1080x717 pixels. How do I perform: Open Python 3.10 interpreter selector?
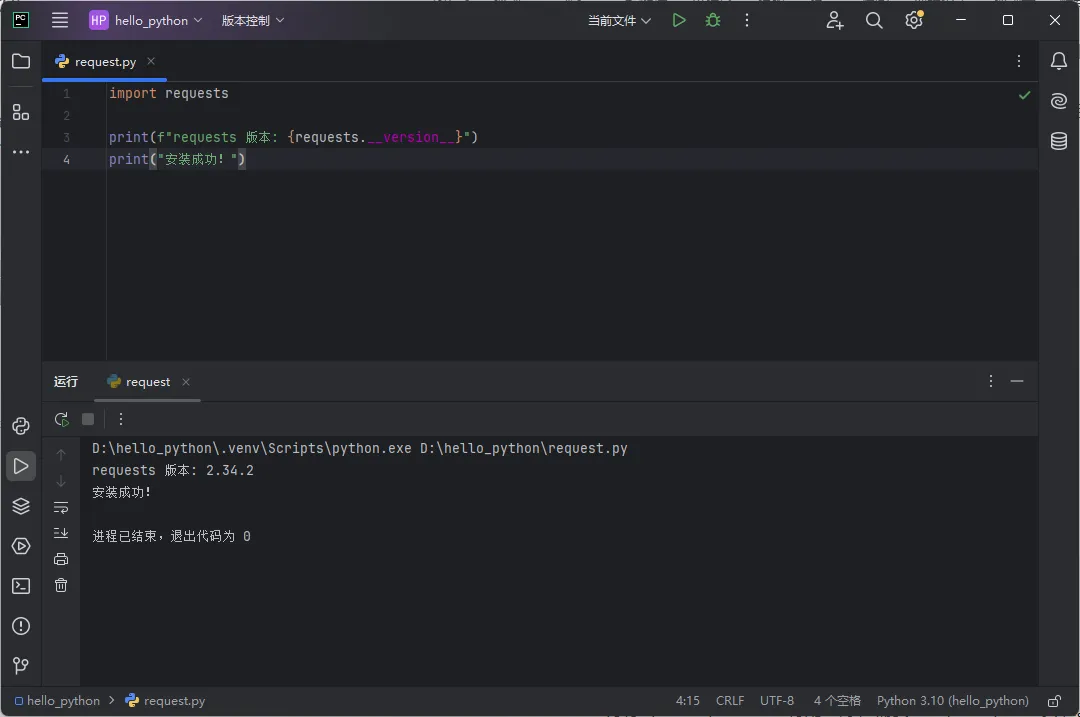[x=953, y=700]
